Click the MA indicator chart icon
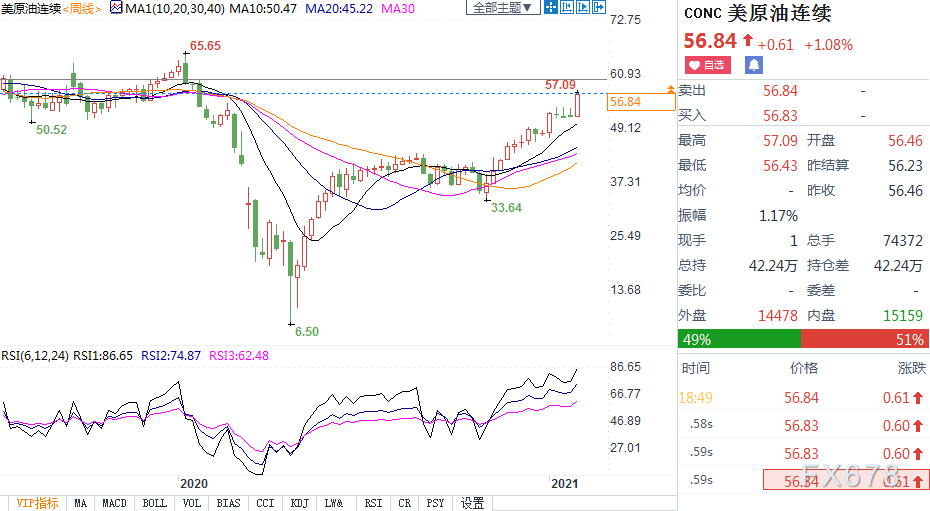This screenshot has width=930, height=511. (116, 8)
